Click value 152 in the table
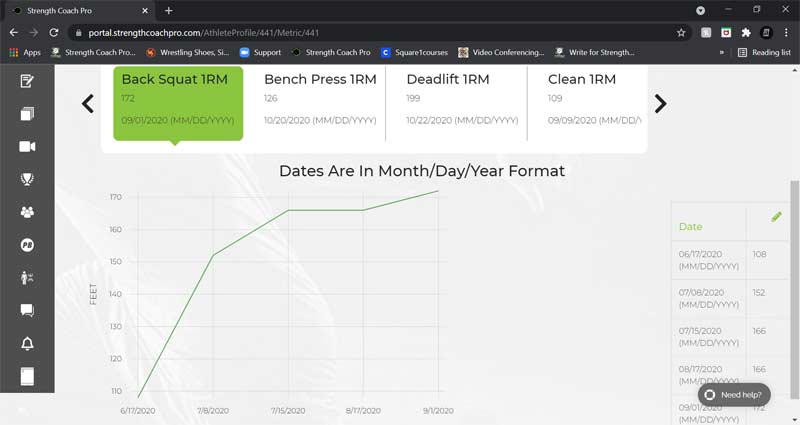This screenshot has height=425, width=800. tap(759, 292)
